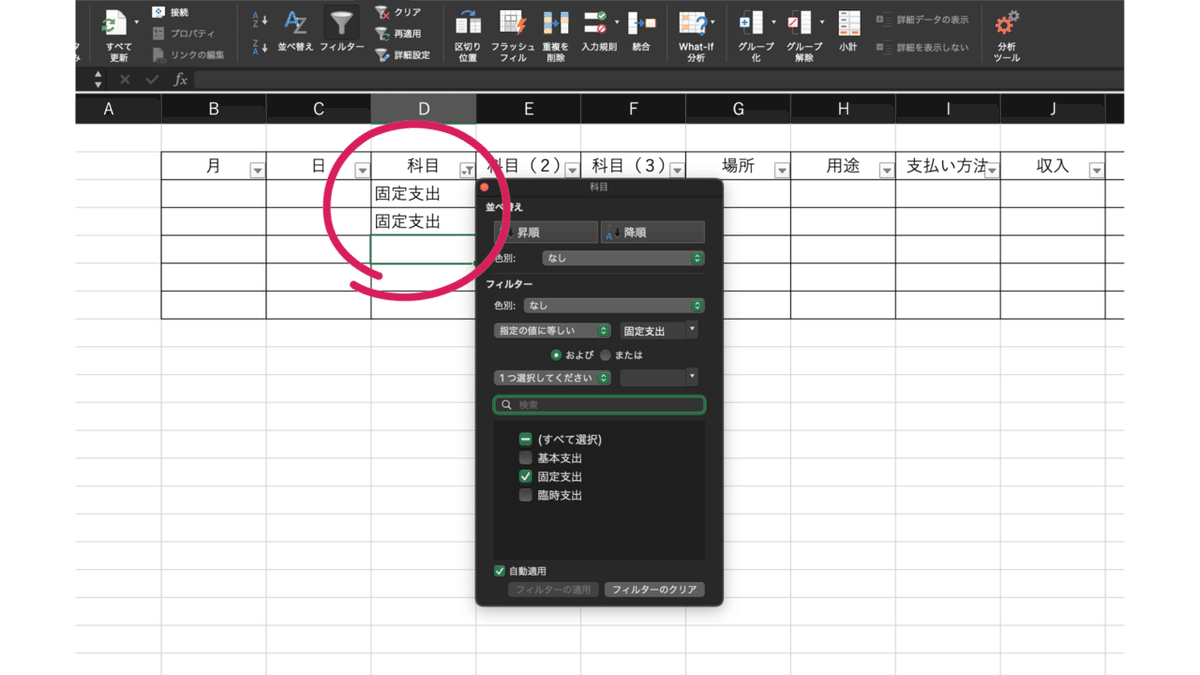Viewport: 1200px width, 675px height.
Task: Open the 接続 connections item
Action: click(170, 12)
